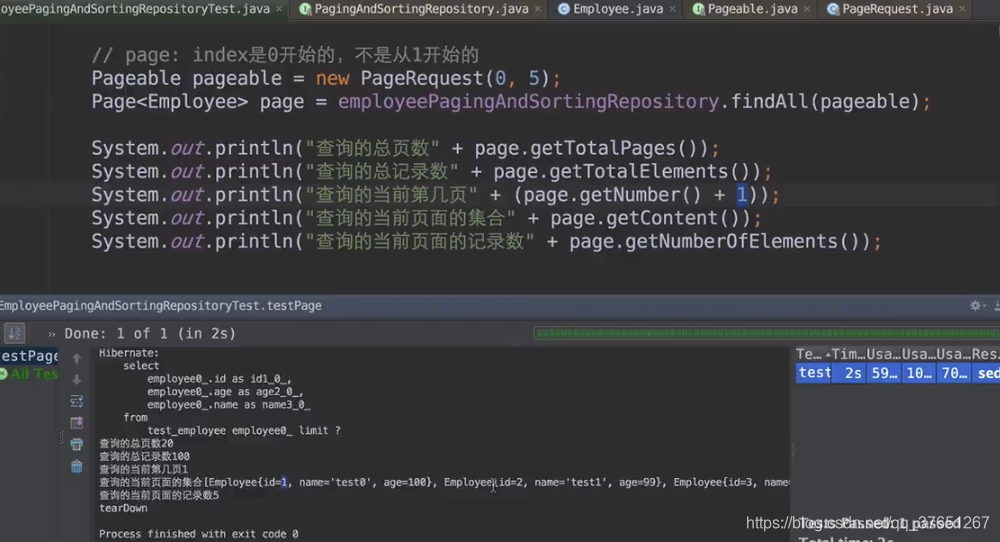The image size is (1000, 542).
Task: Click 'Process finished with exit code 0' line
Action: [198, 534]
